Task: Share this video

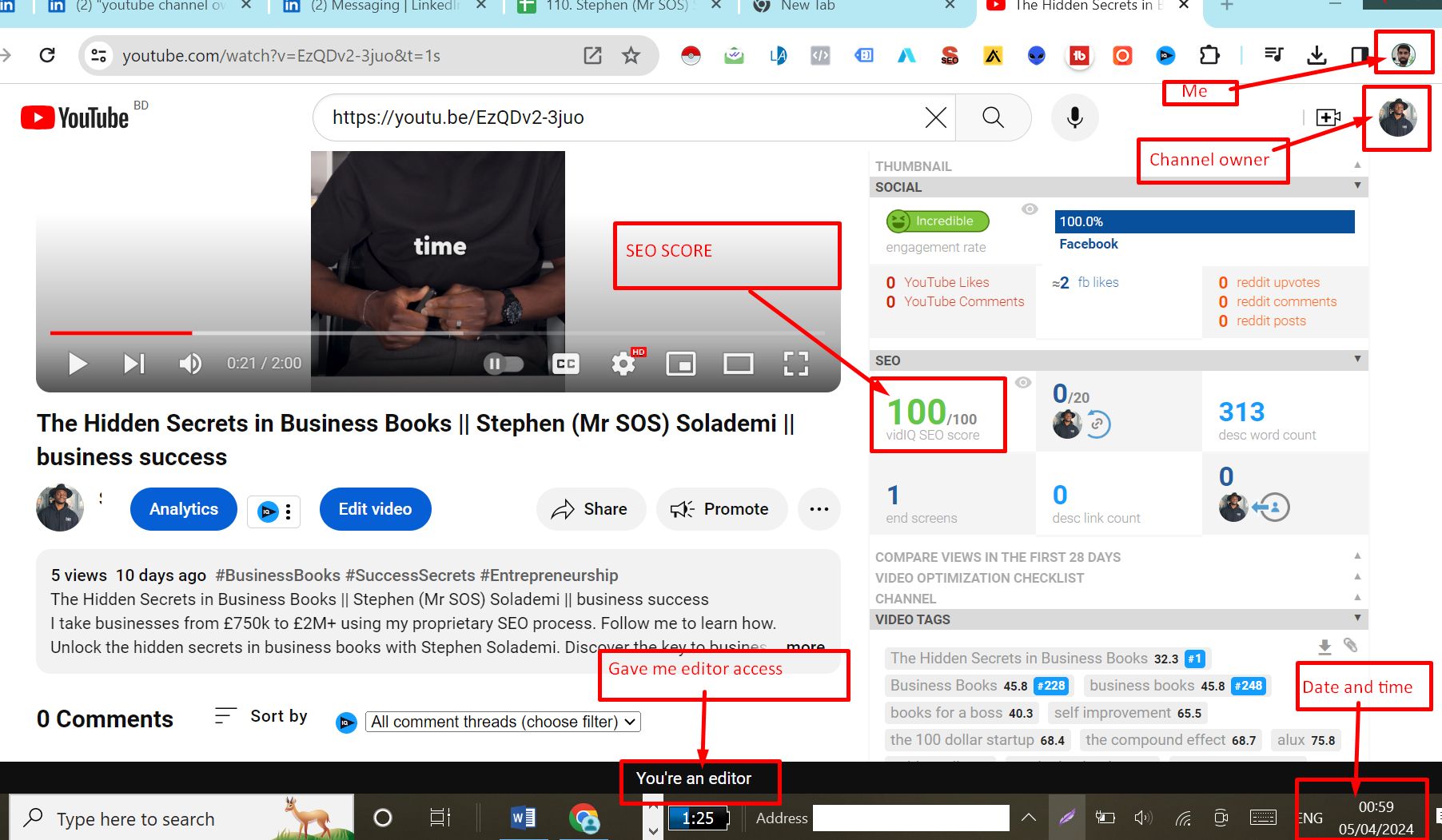Action: point(590,509)
